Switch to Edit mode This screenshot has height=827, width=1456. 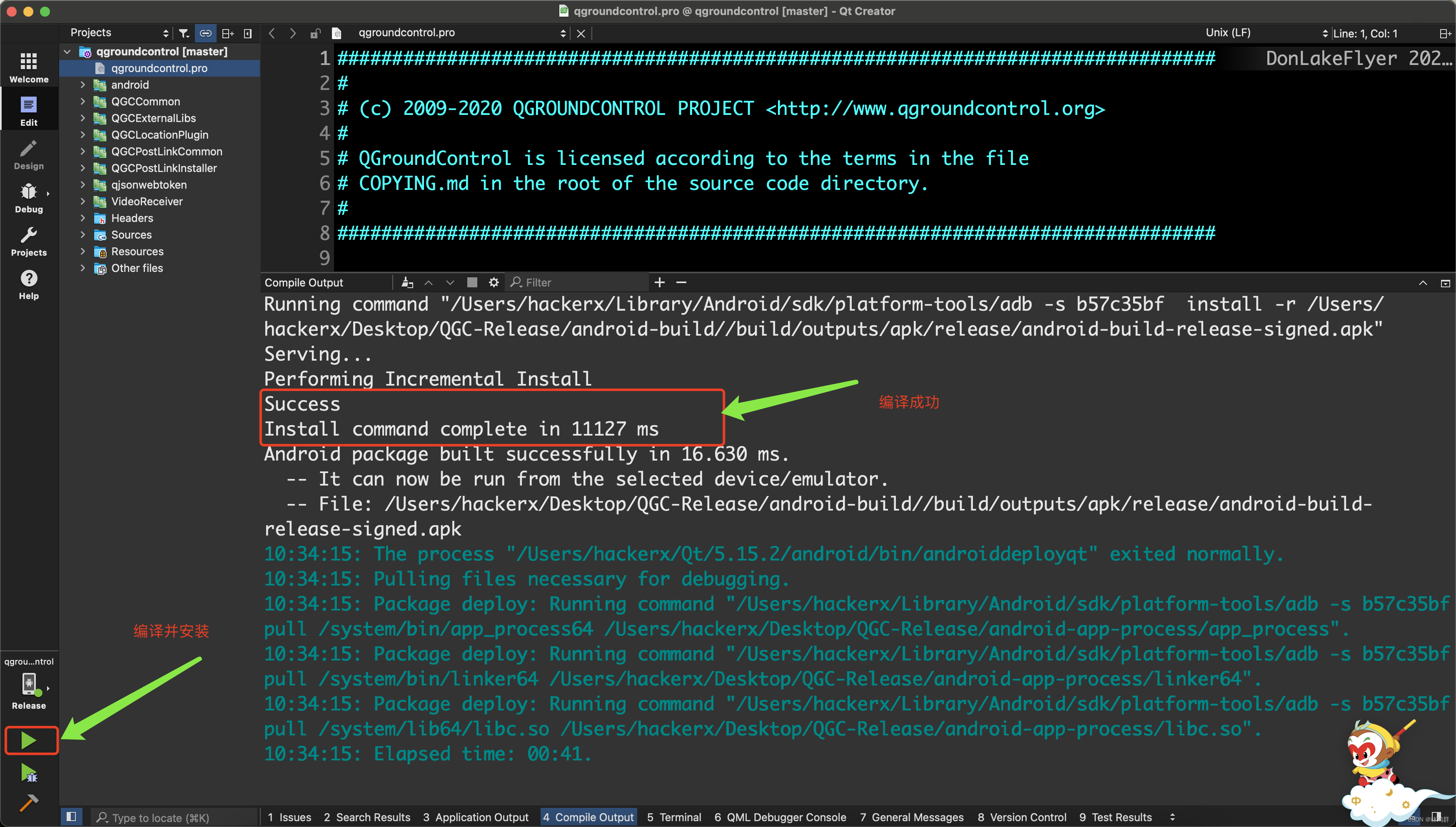(28, 111)
